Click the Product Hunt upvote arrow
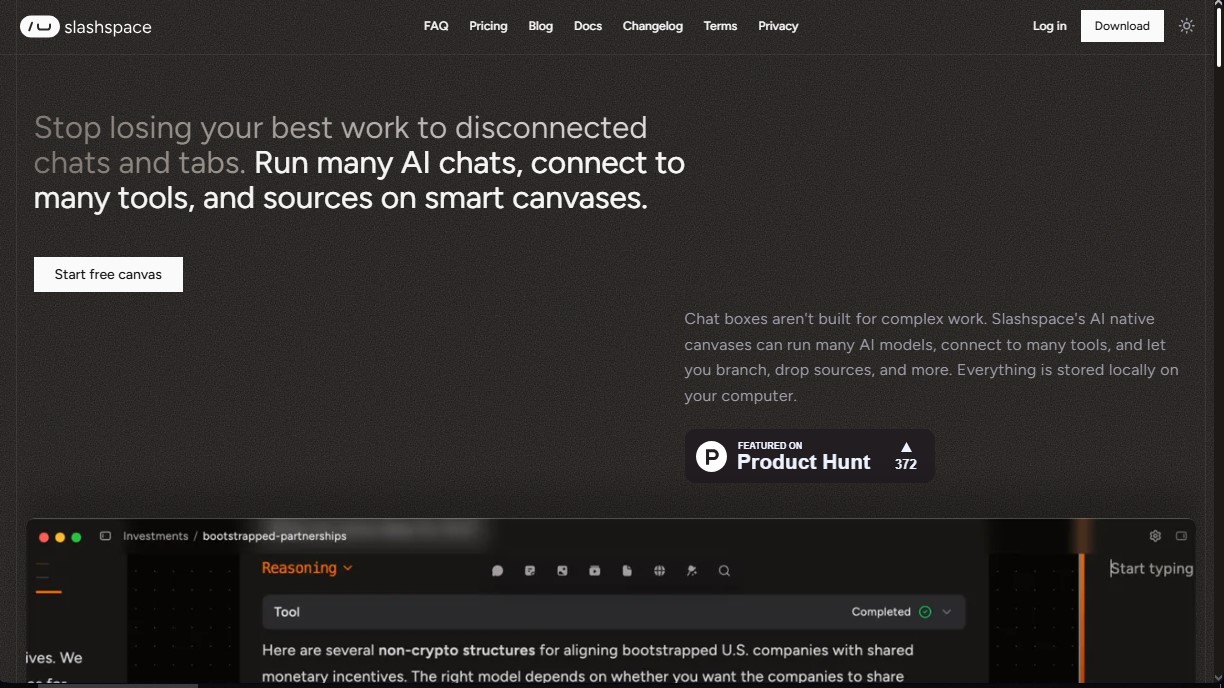The width and height of the screenshot is (1224, 688). point(906,447)
